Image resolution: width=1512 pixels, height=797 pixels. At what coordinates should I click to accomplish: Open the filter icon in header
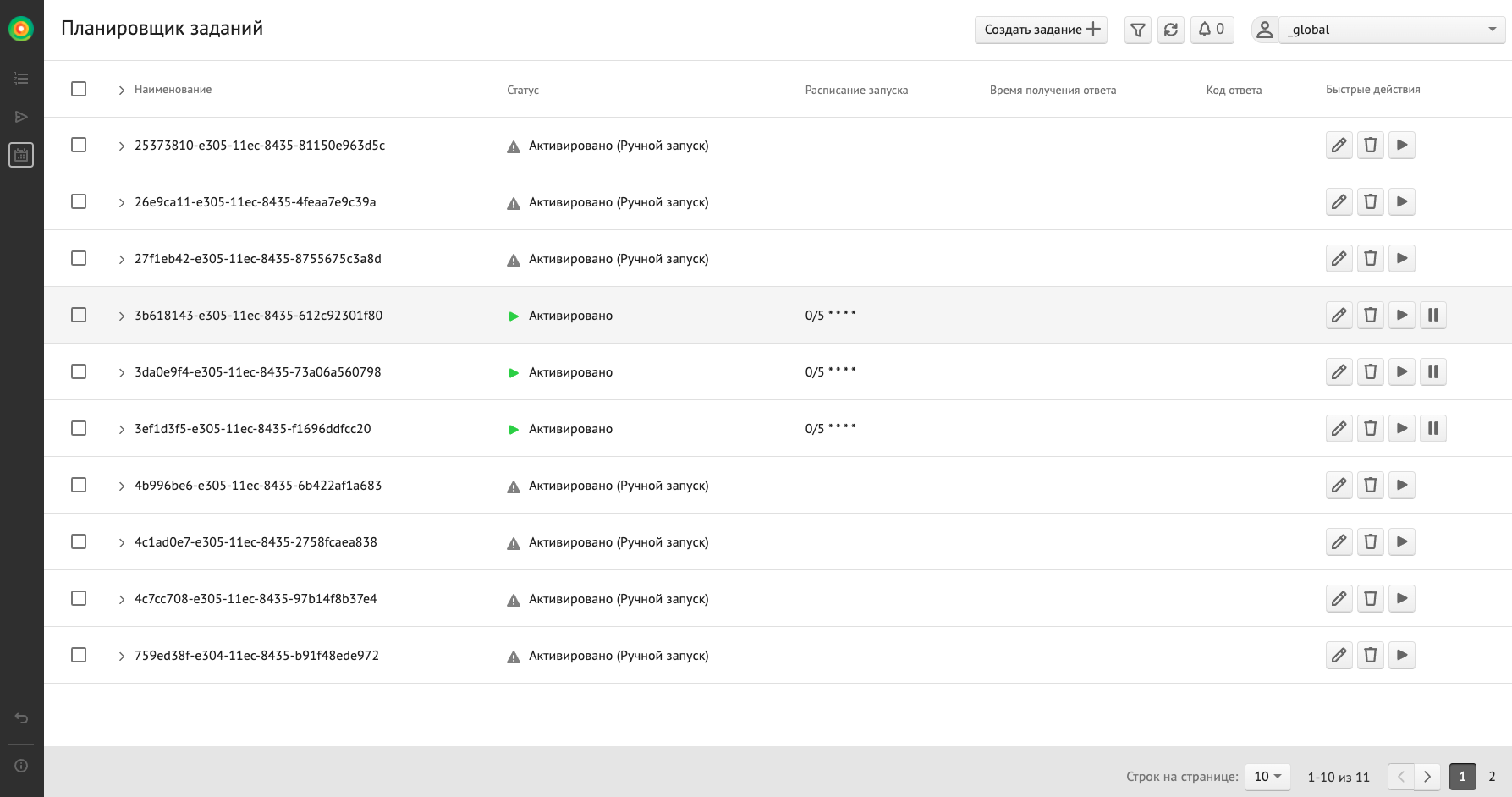1138,30
